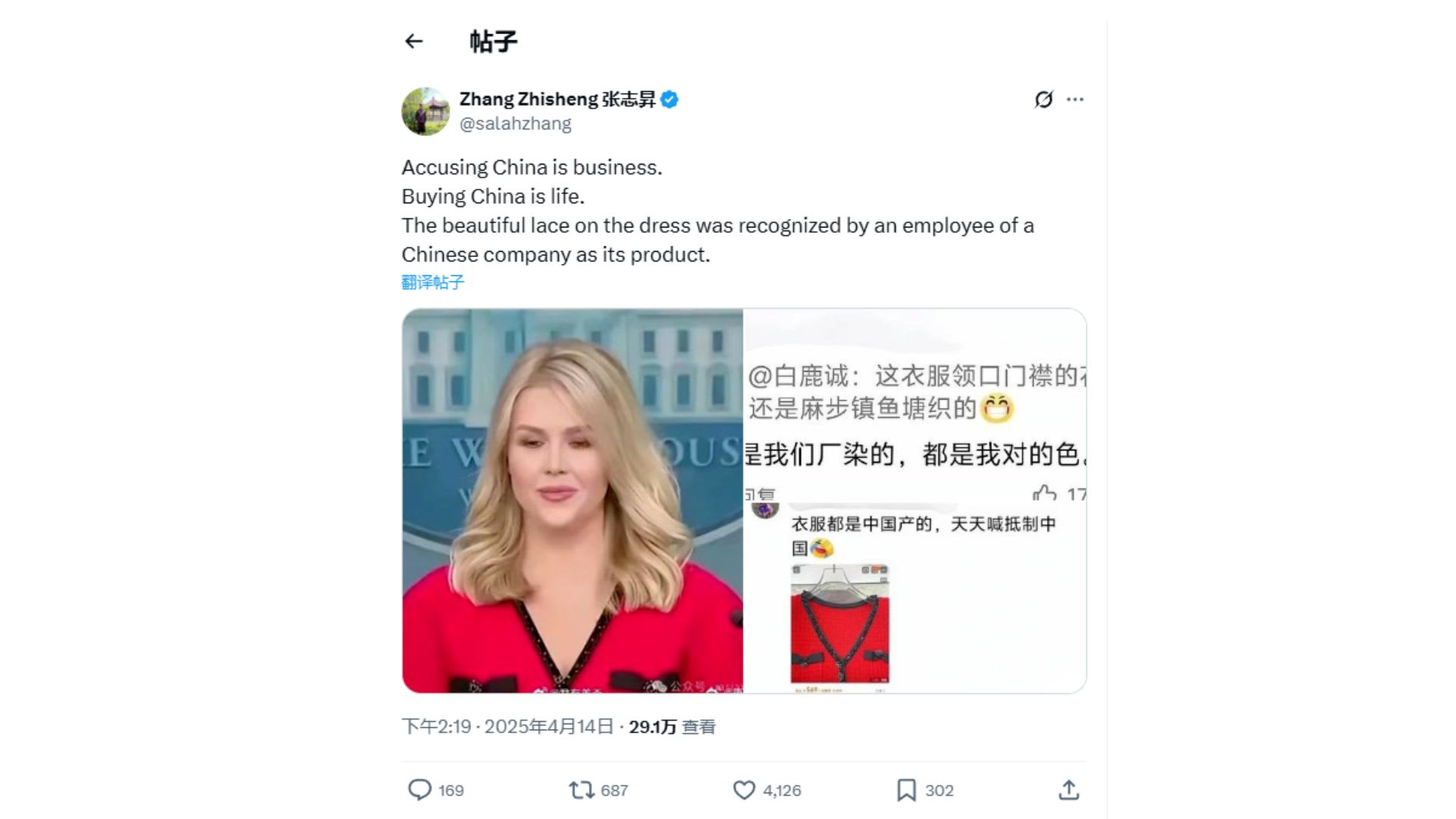The height and width of the screenshot is (819, 1456).
Task: Click the Zhang Zhisheng display name
Action: [557, 99]
